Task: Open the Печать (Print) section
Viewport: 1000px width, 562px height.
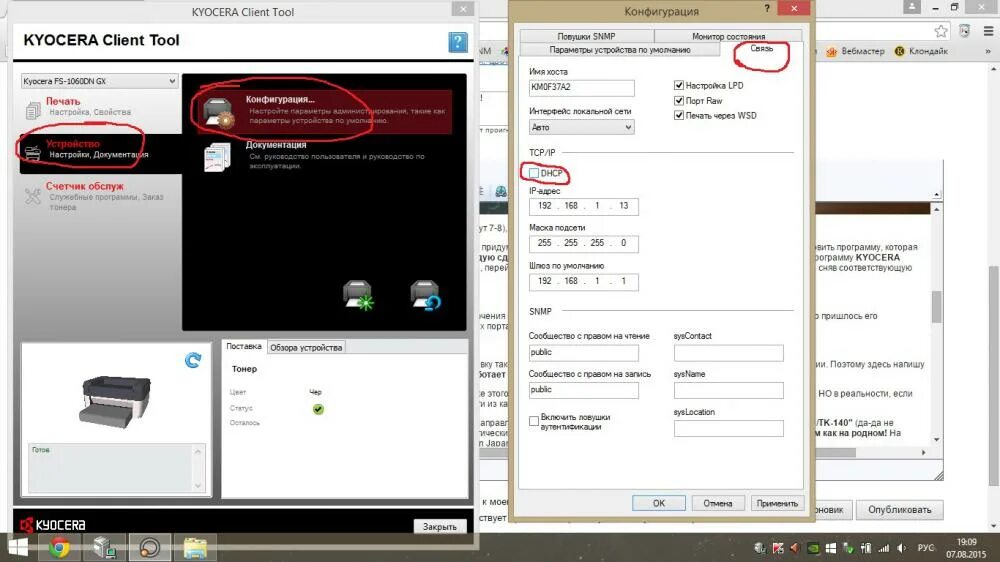Action: [x=100, y=107]
